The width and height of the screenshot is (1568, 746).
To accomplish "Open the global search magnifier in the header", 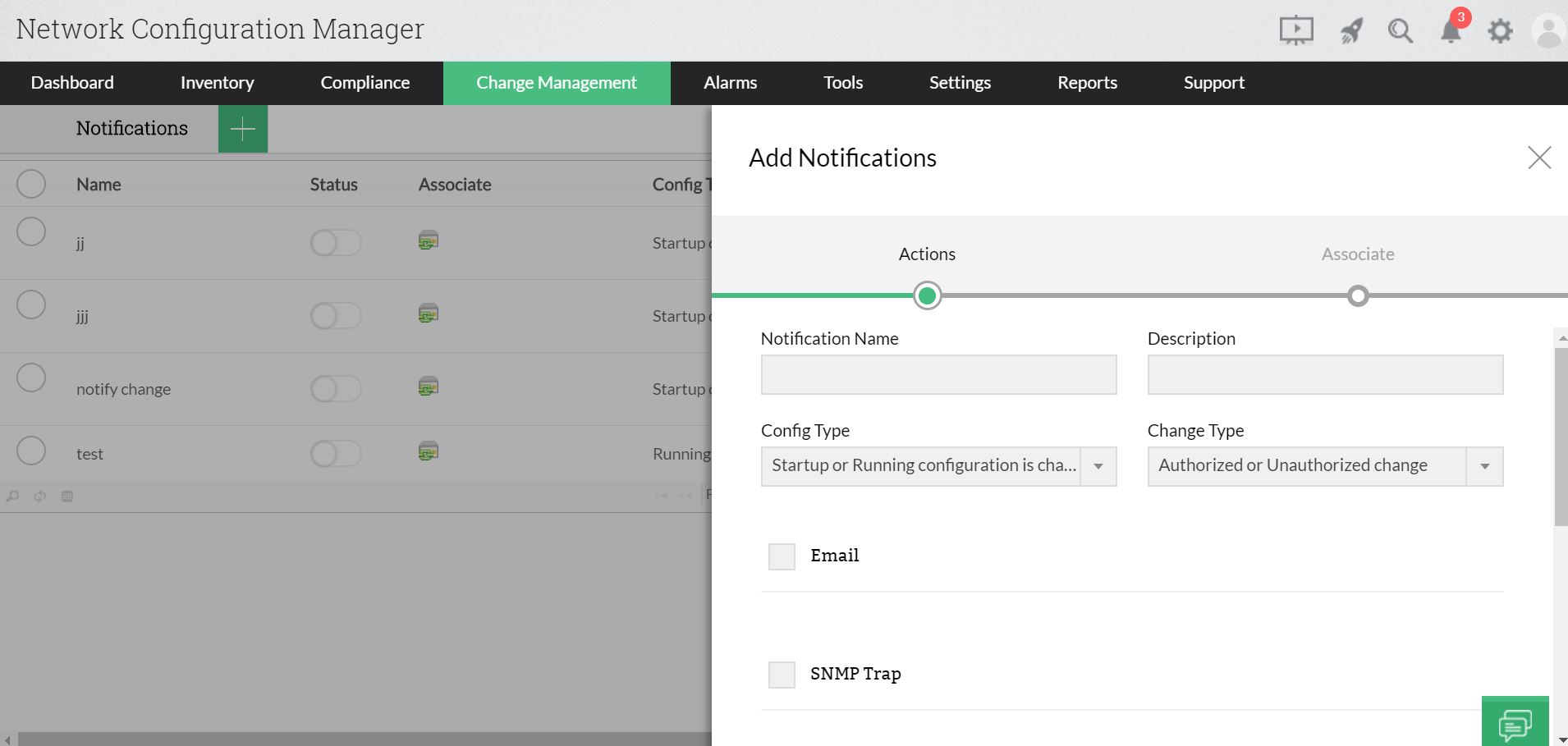I will point(1401,30).
